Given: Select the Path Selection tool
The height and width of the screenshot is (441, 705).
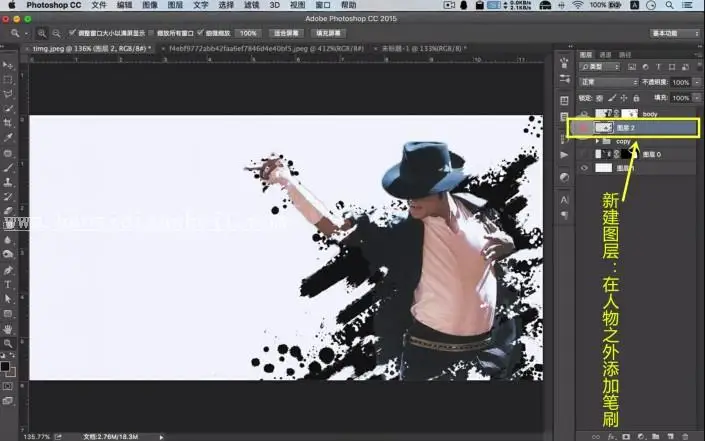Looking at the screenshot, I should point(8,299).
